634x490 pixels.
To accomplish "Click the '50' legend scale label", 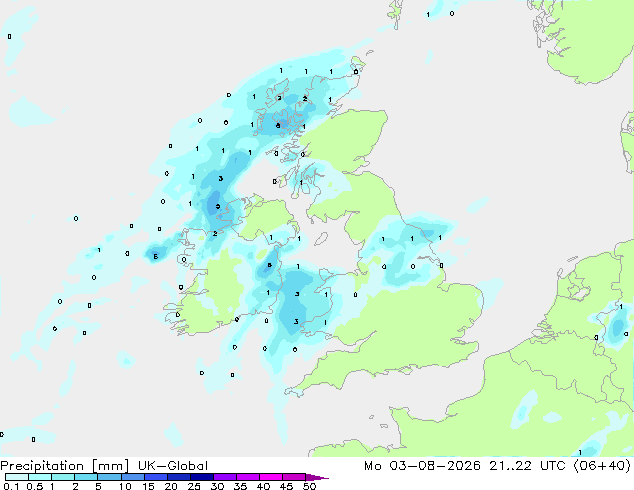I will 309,486.
